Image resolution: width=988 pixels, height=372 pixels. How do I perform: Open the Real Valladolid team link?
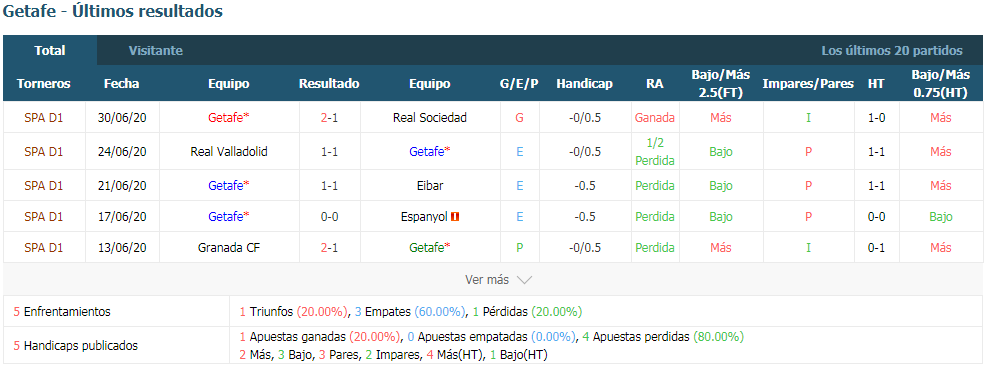coord(229,151)
